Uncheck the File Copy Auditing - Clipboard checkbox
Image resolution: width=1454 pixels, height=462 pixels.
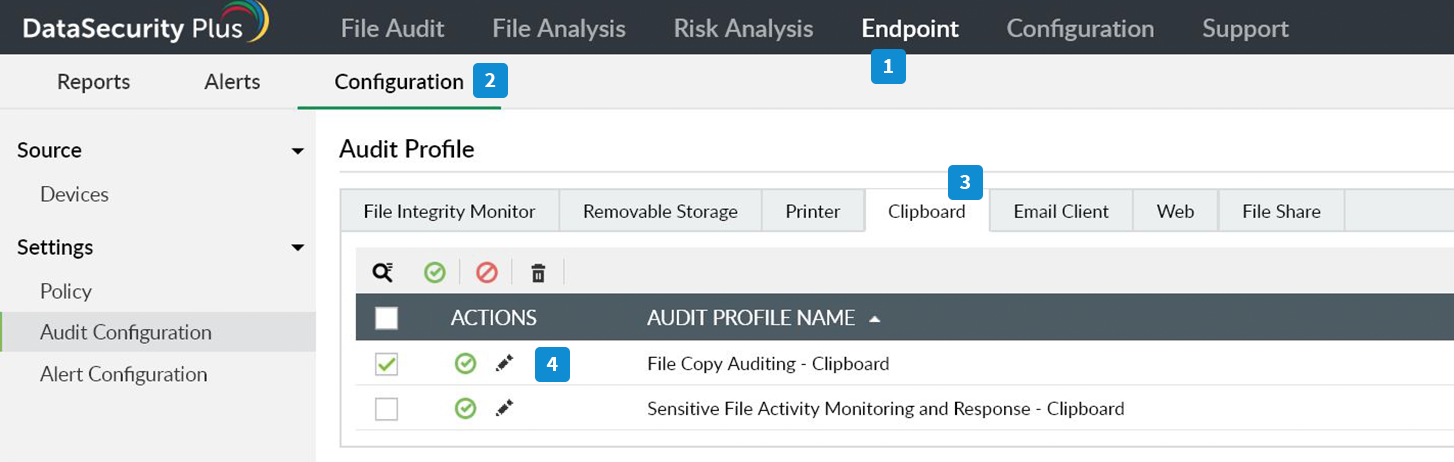coord(386,364)
